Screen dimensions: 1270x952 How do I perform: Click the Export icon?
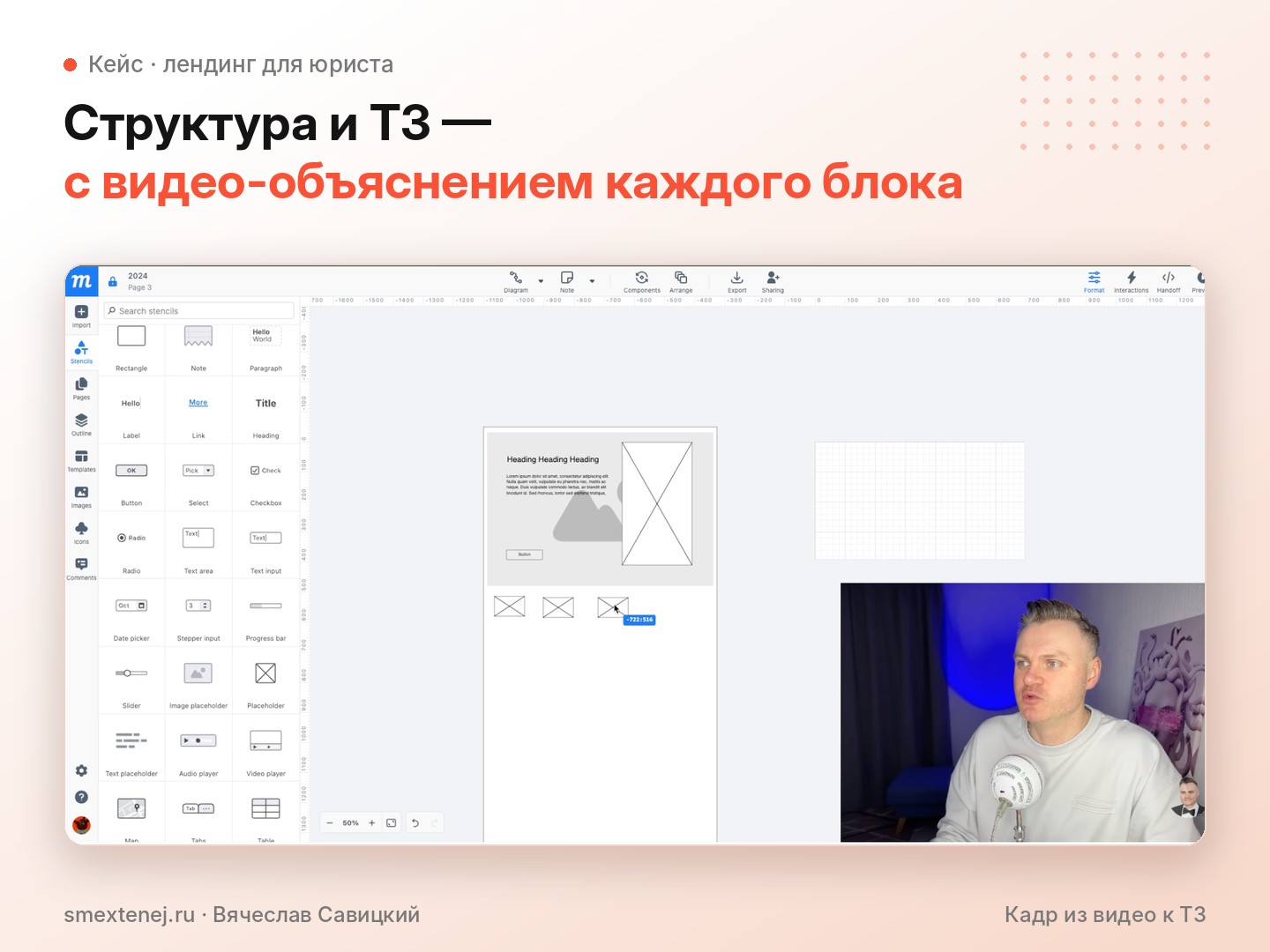pos(737,281)
